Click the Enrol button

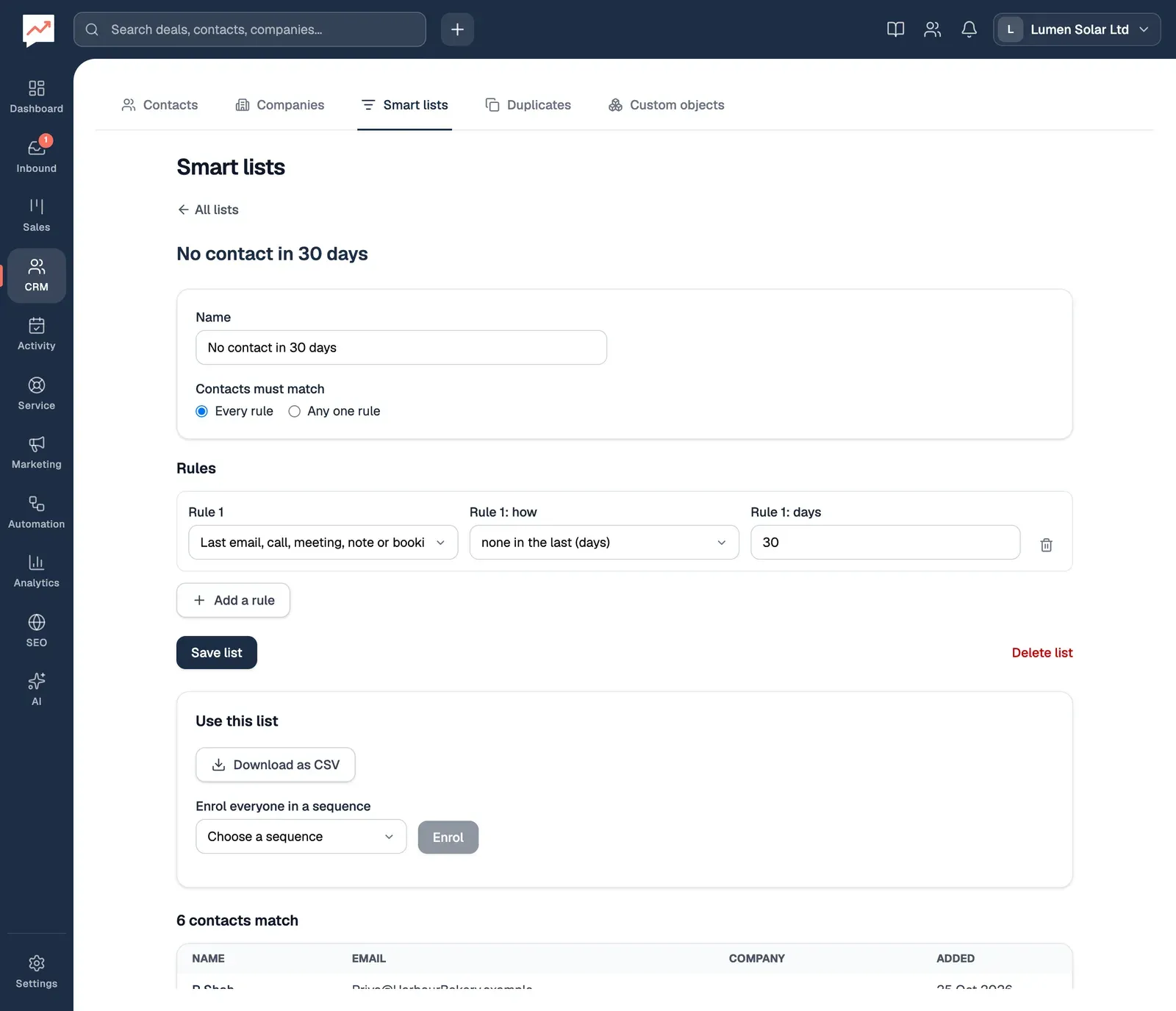[x=448, y=837]
